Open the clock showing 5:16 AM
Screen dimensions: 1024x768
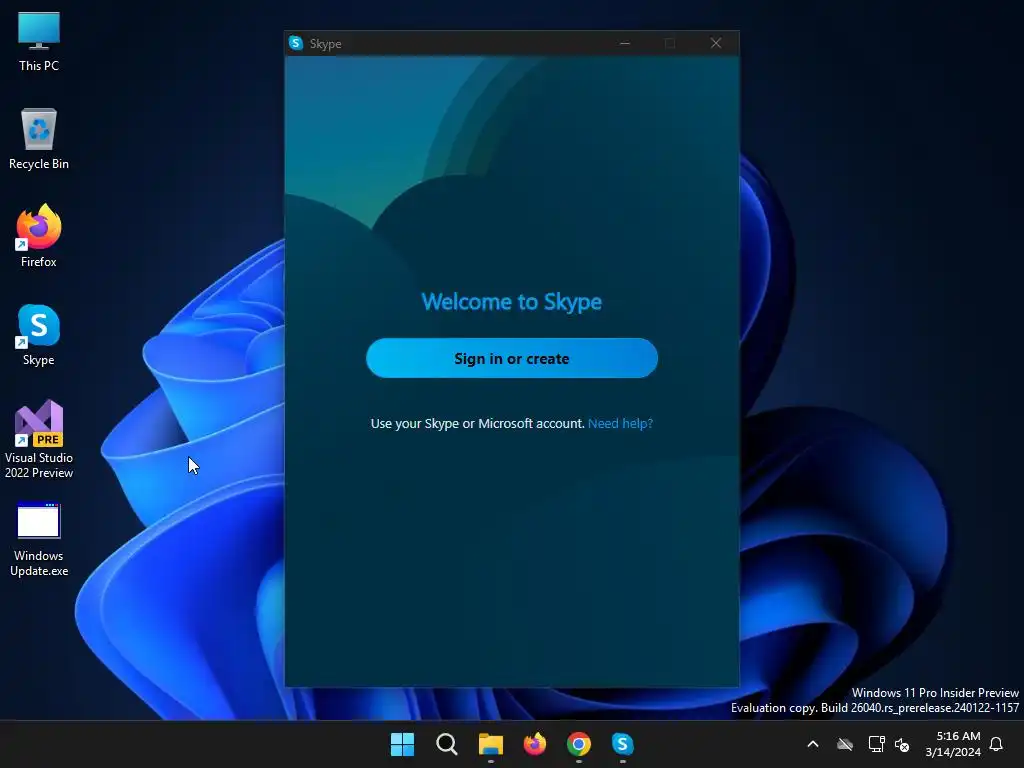pyautogui.click(x=953, y=744)
